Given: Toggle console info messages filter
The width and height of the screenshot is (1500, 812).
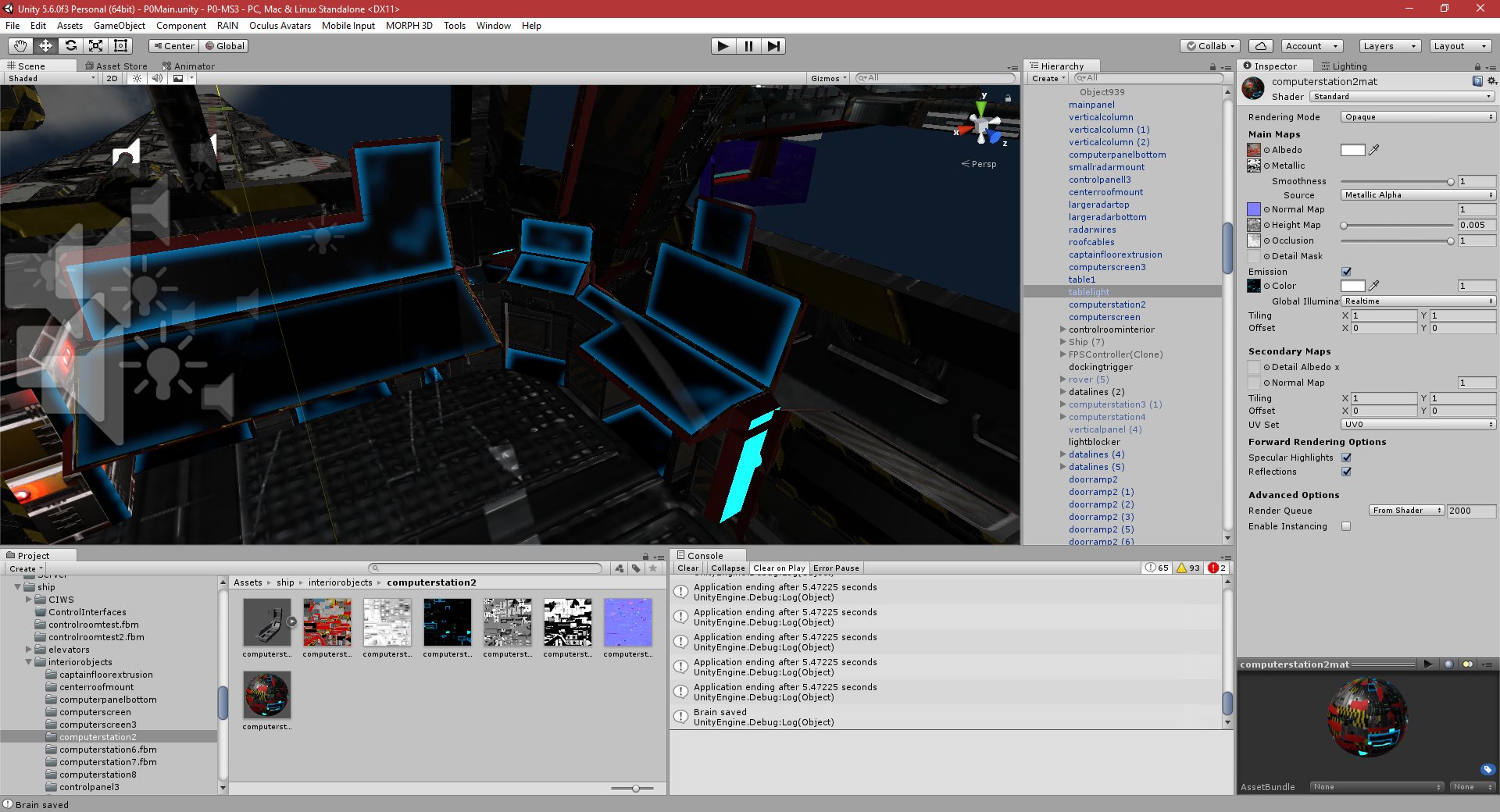Looking at the screenshot, I should [1157, 568].
